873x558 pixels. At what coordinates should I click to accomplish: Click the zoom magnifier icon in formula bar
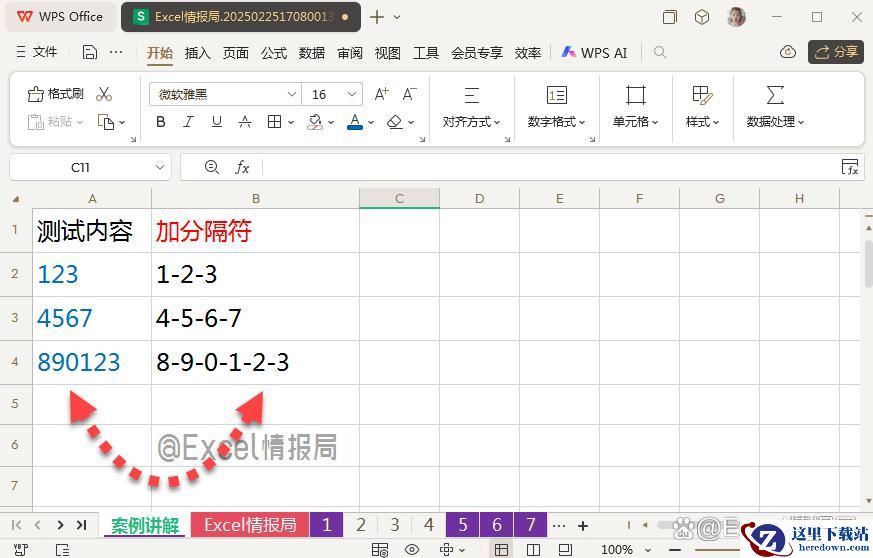pos(212,167)
